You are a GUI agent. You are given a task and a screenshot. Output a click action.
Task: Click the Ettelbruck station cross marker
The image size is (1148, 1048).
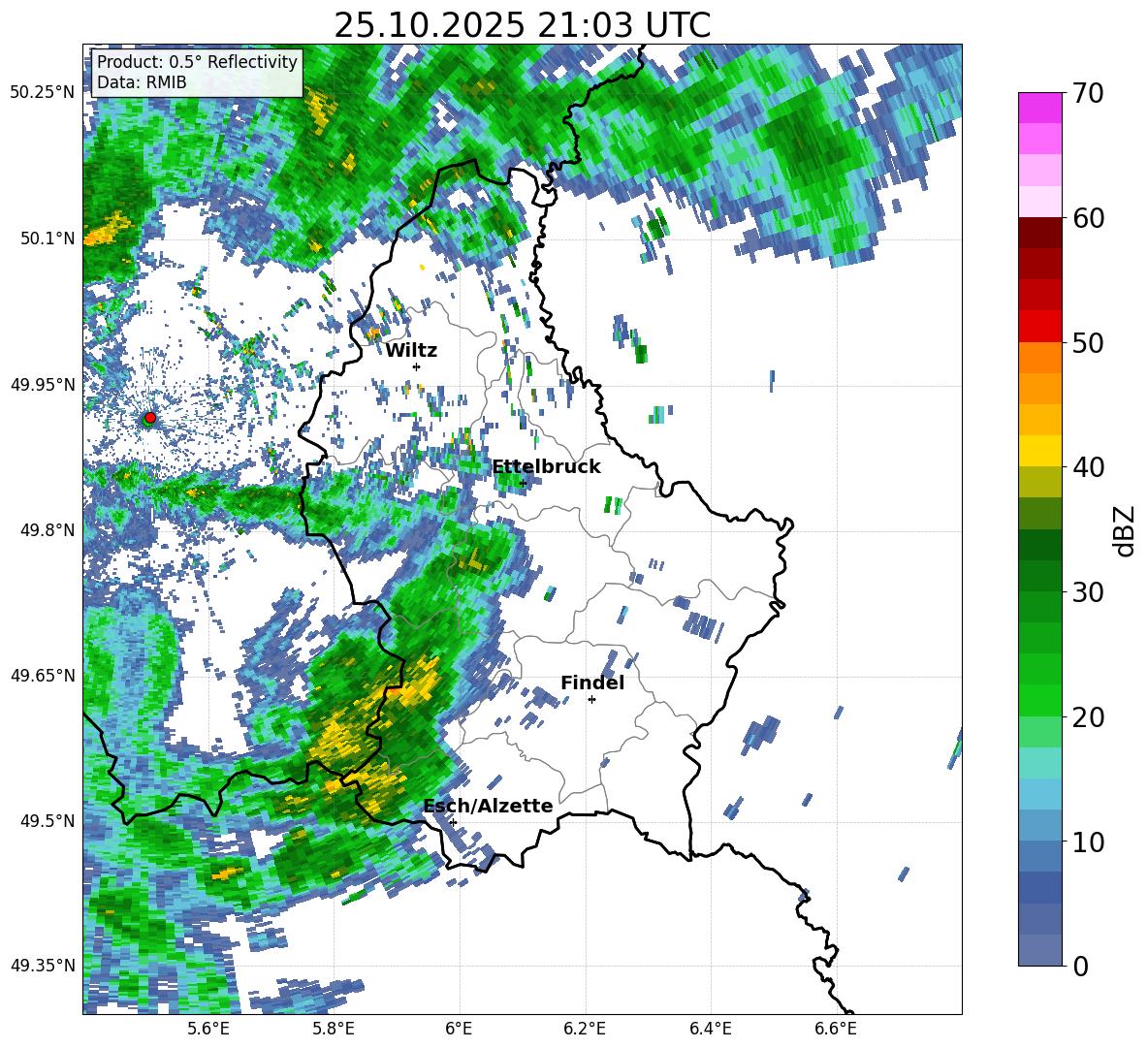(x=523, y=483)
